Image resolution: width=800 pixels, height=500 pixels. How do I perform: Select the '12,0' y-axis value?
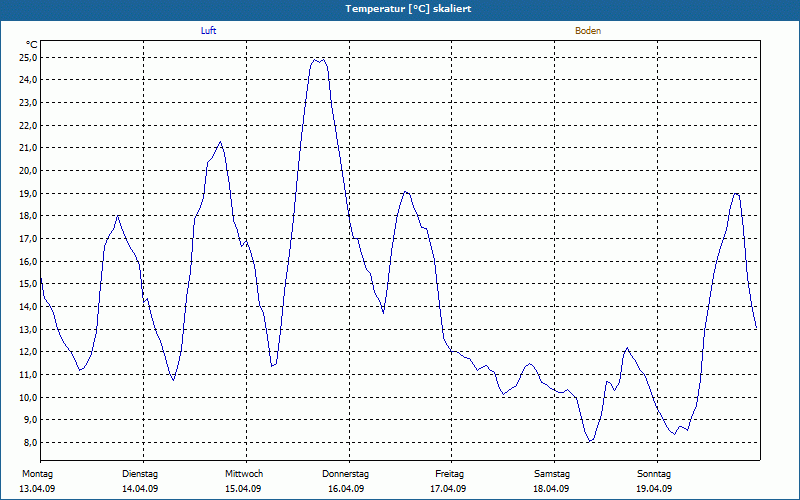pyautogui.click(x=28, y=352)
